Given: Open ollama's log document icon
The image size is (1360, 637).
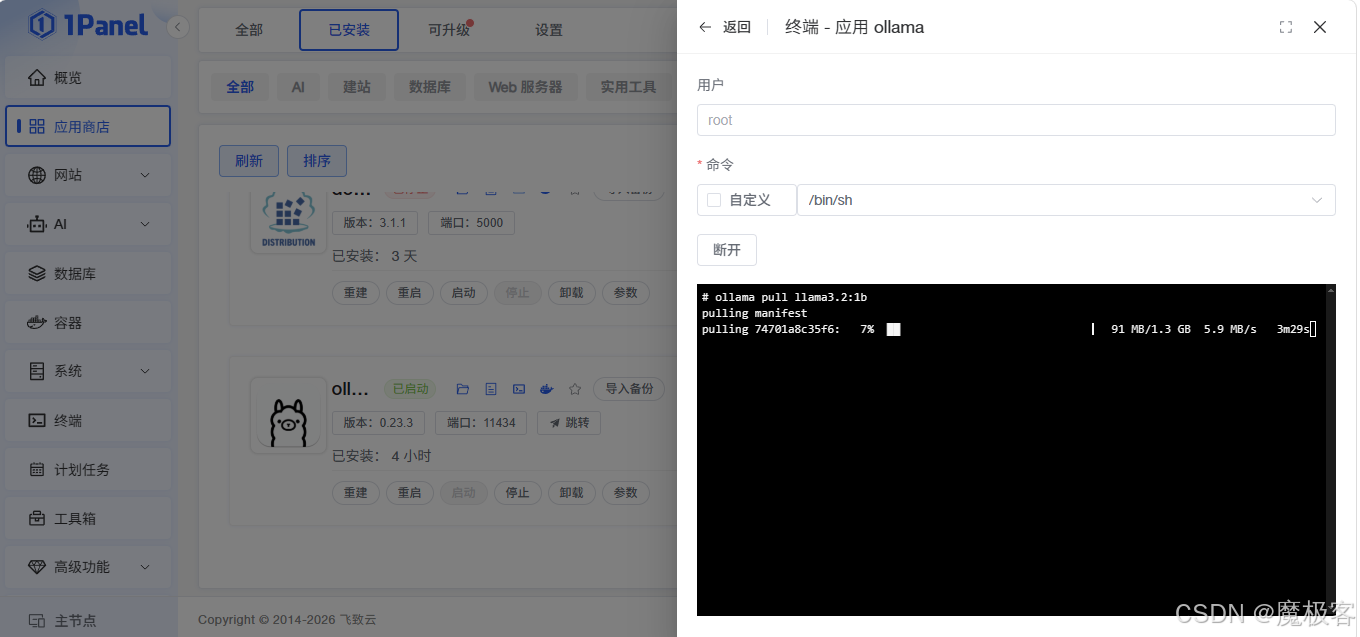Looking at the screenshot, I should (x=491, y=389).
